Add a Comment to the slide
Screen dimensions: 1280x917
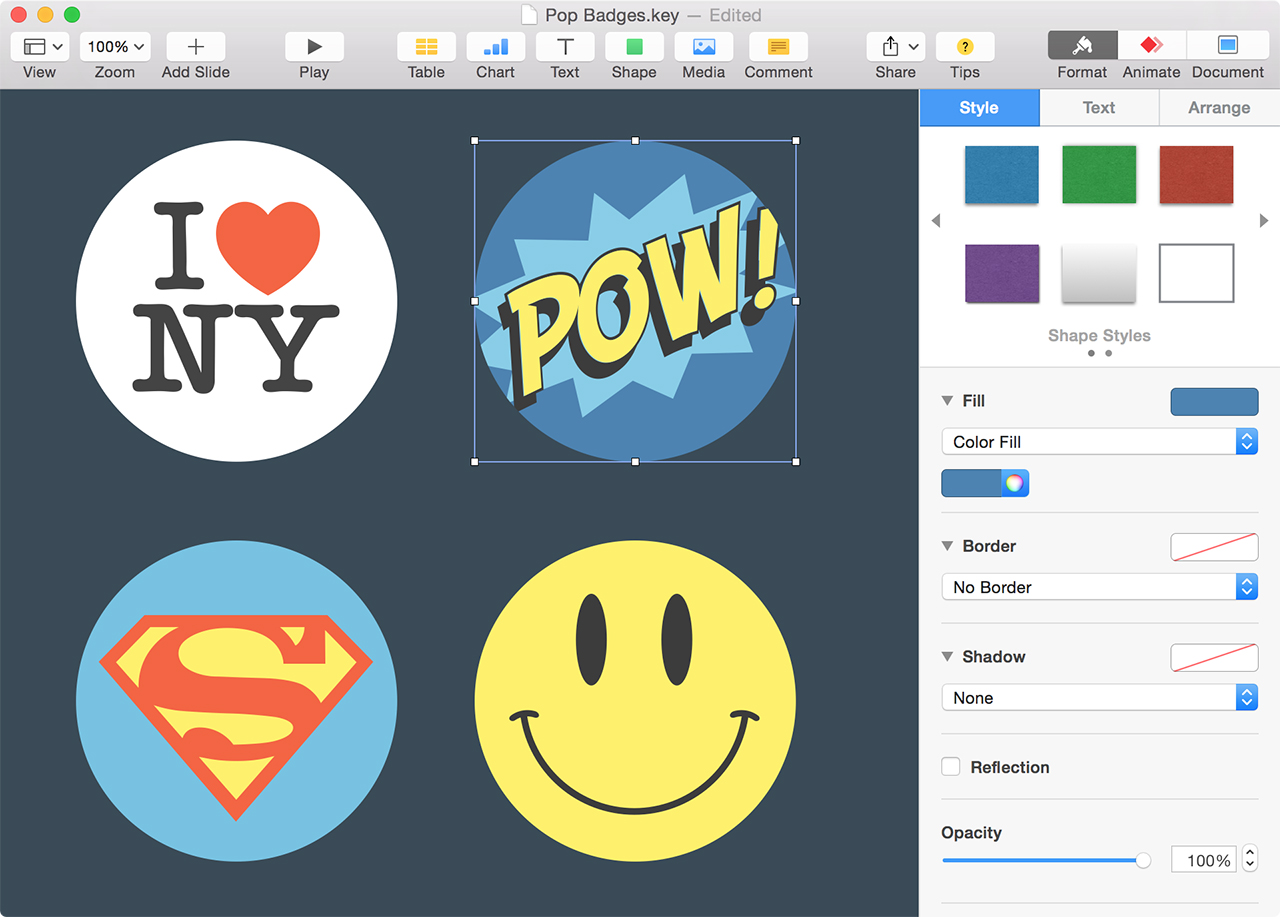click(x=778, y=47)
